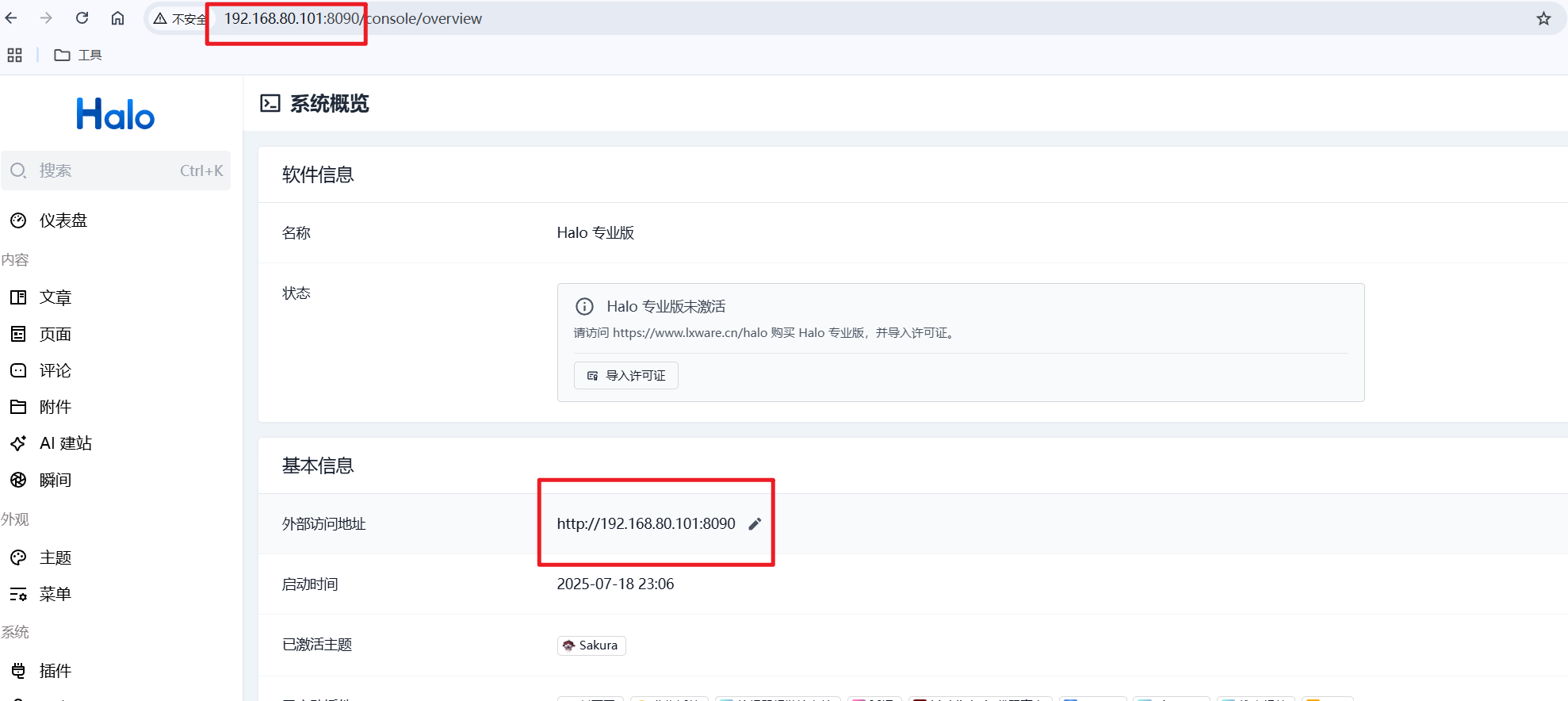Click the 名称 label
The image size is (1568, 701).
[296, 232]
